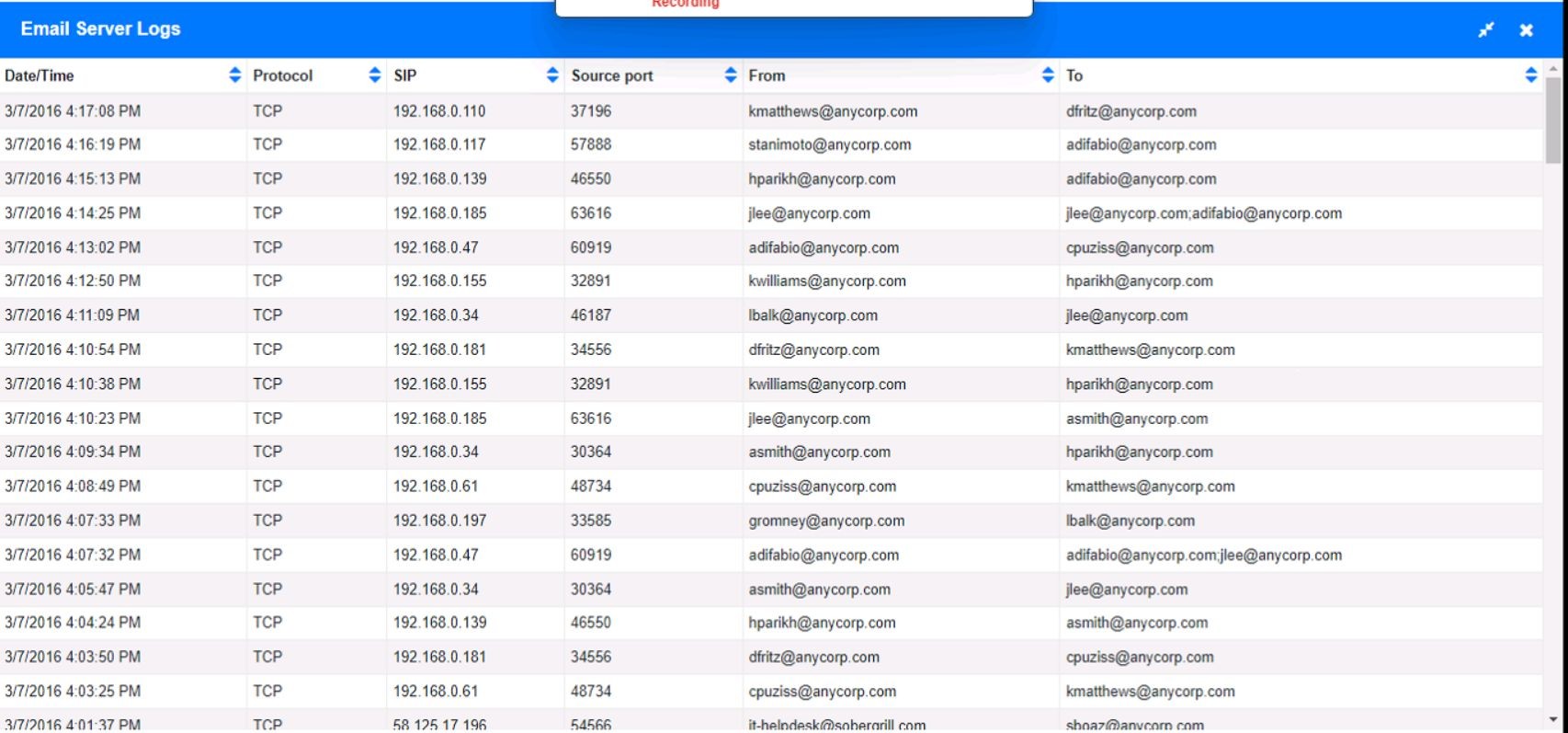
Task: Click the vertical scrollbar thumb
Action: (1553, 120)
